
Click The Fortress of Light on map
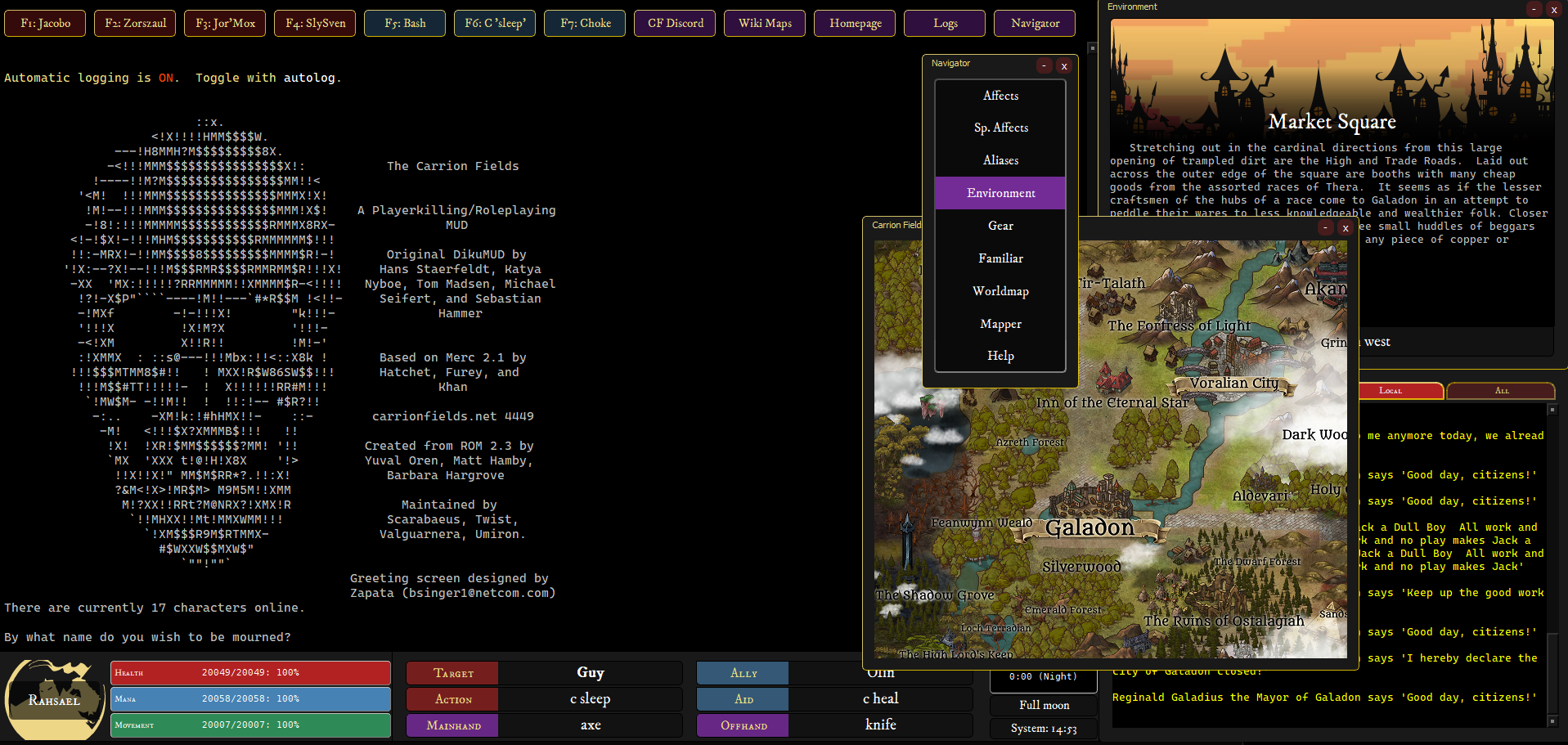[1179, 325]
